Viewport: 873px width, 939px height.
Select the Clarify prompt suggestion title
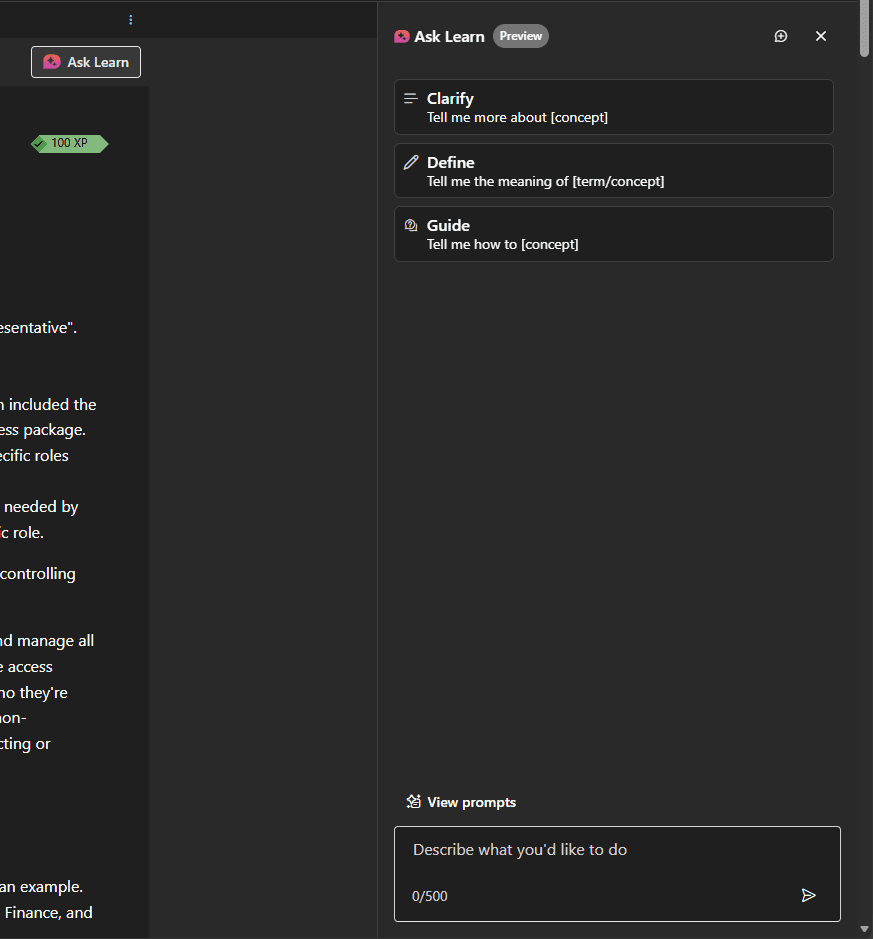tap(450, 98)
